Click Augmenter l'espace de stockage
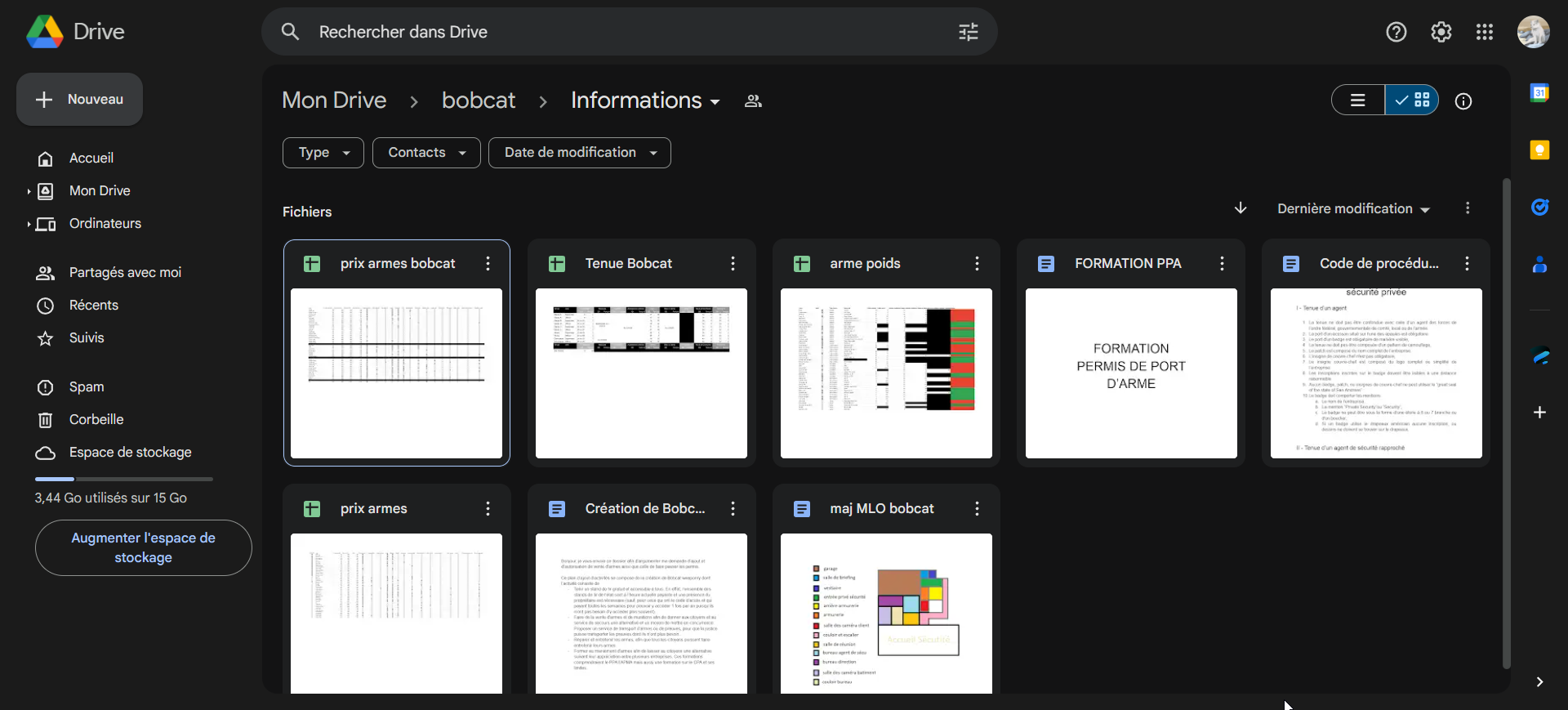 (x=143, y=547)
